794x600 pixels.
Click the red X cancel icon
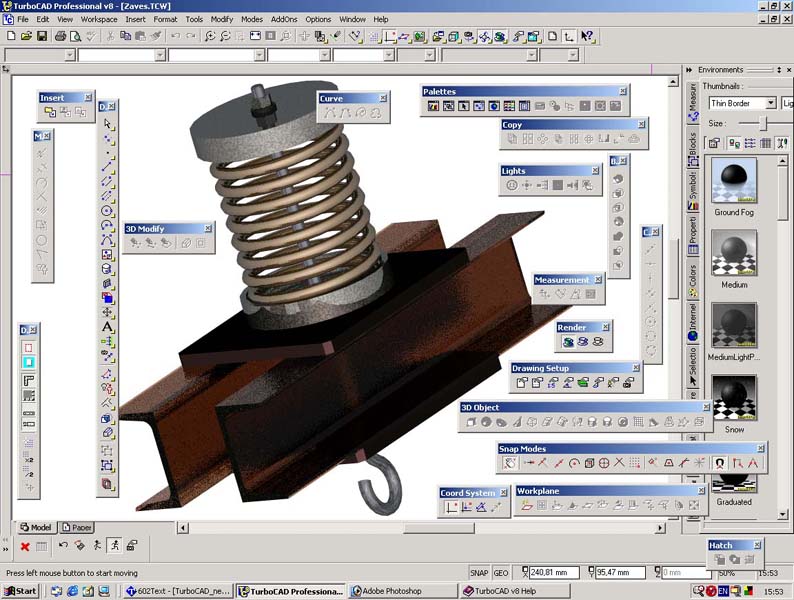tap(24, 546)
